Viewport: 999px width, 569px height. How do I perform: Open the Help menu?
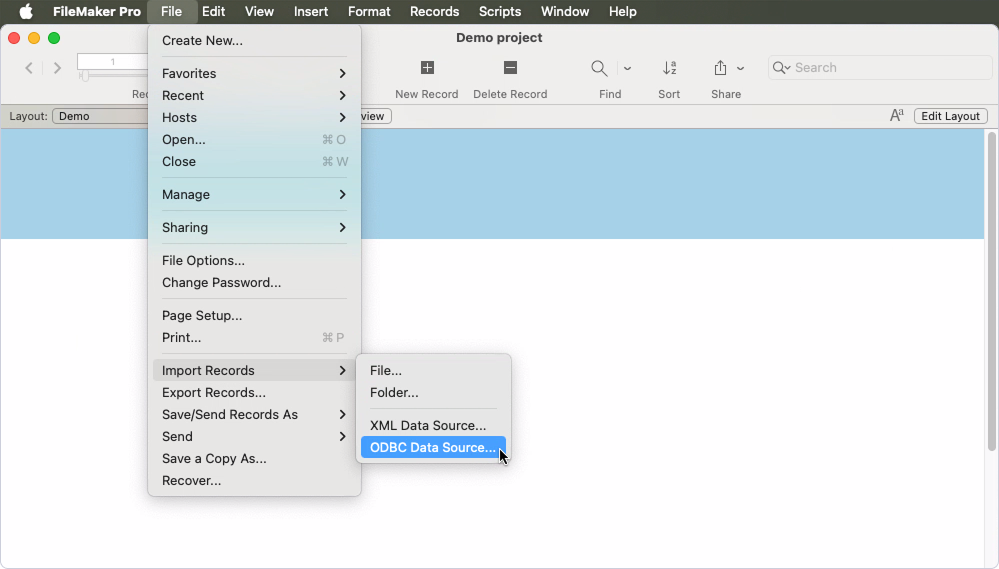pos(622,11)
